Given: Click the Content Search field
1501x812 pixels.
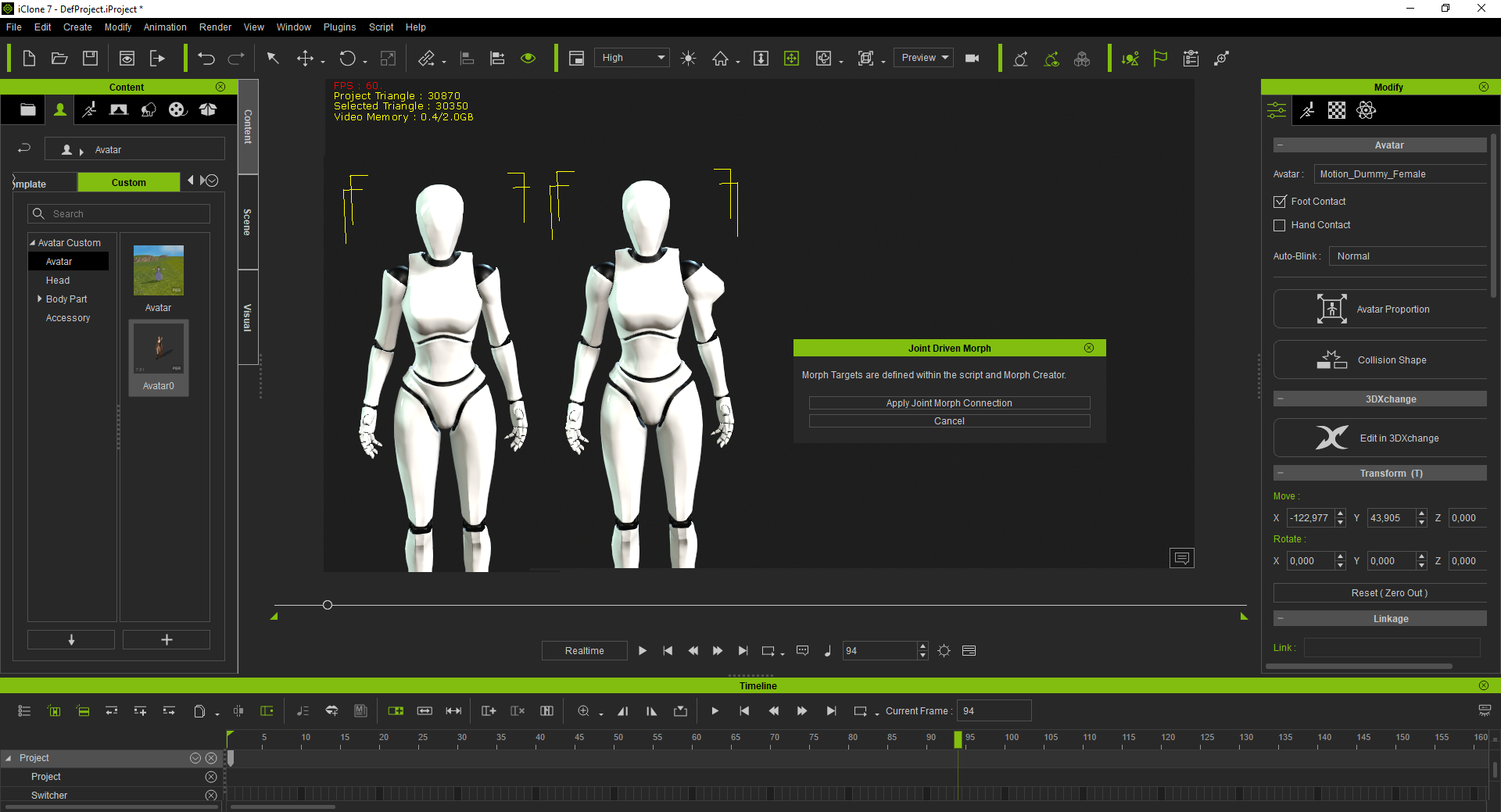Looking at the screenshot, I should click(119, 213).
